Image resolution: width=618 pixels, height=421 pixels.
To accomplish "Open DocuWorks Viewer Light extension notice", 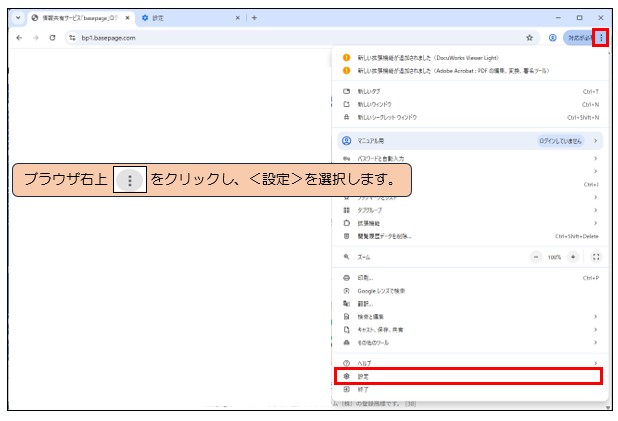I will [470, 58].
